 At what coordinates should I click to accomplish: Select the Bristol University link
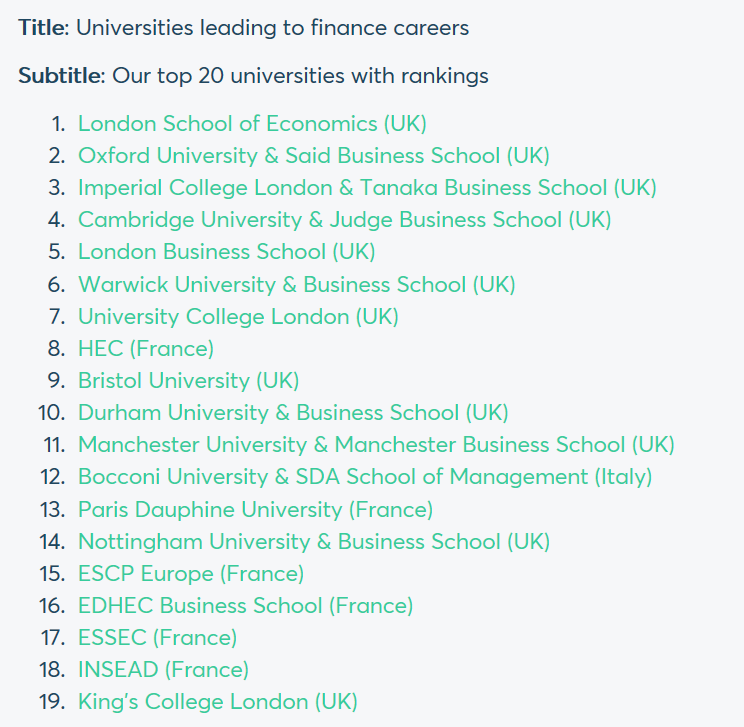tap(188, 381)
